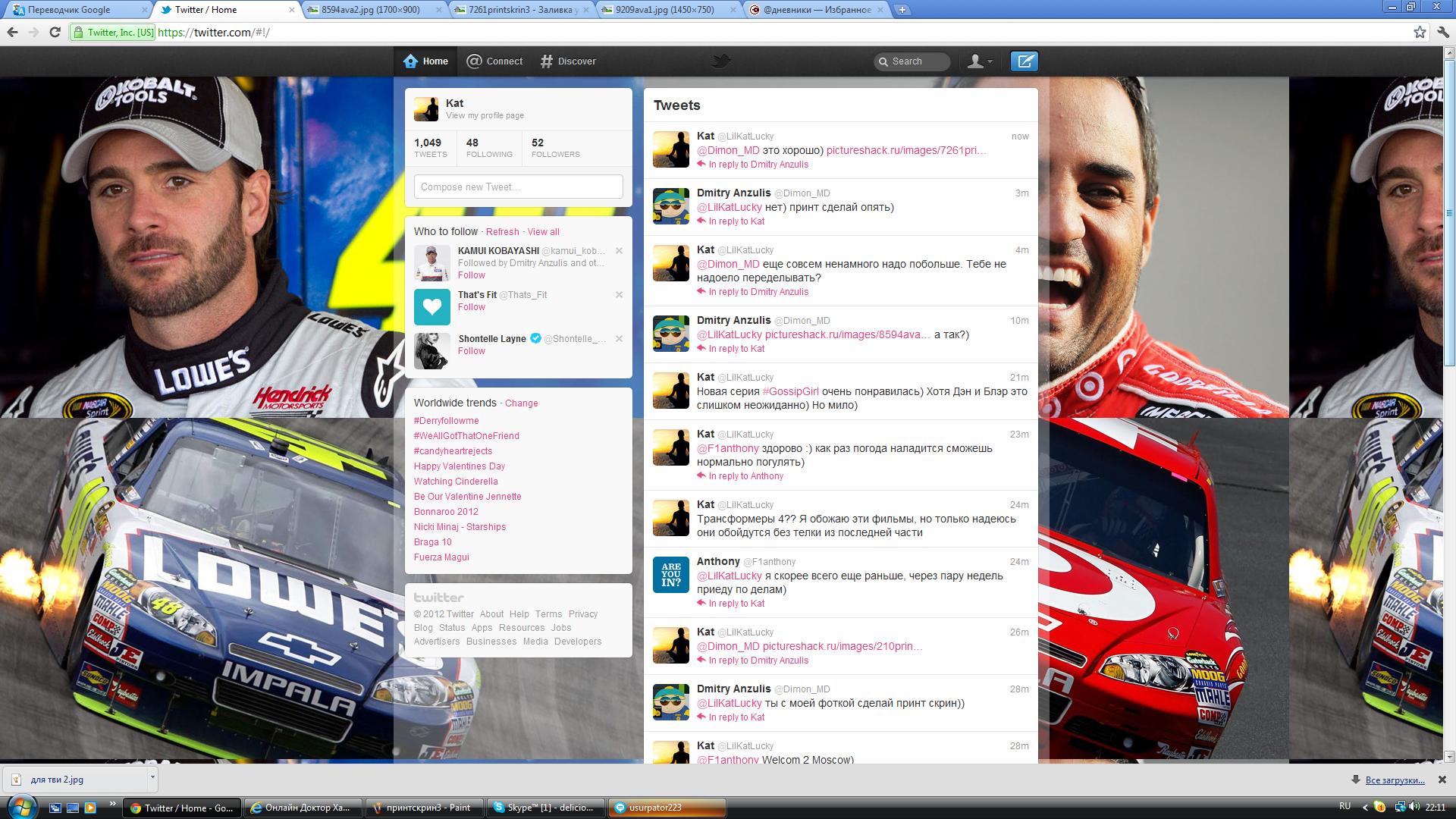
Task: Click the browser forward button
Action: pyautogui.click(x=33, y=32)
